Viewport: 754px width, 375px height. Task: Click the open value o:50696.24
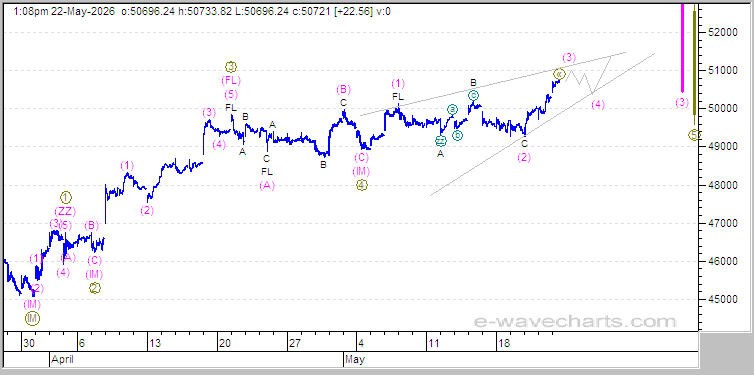click(147, 12)
